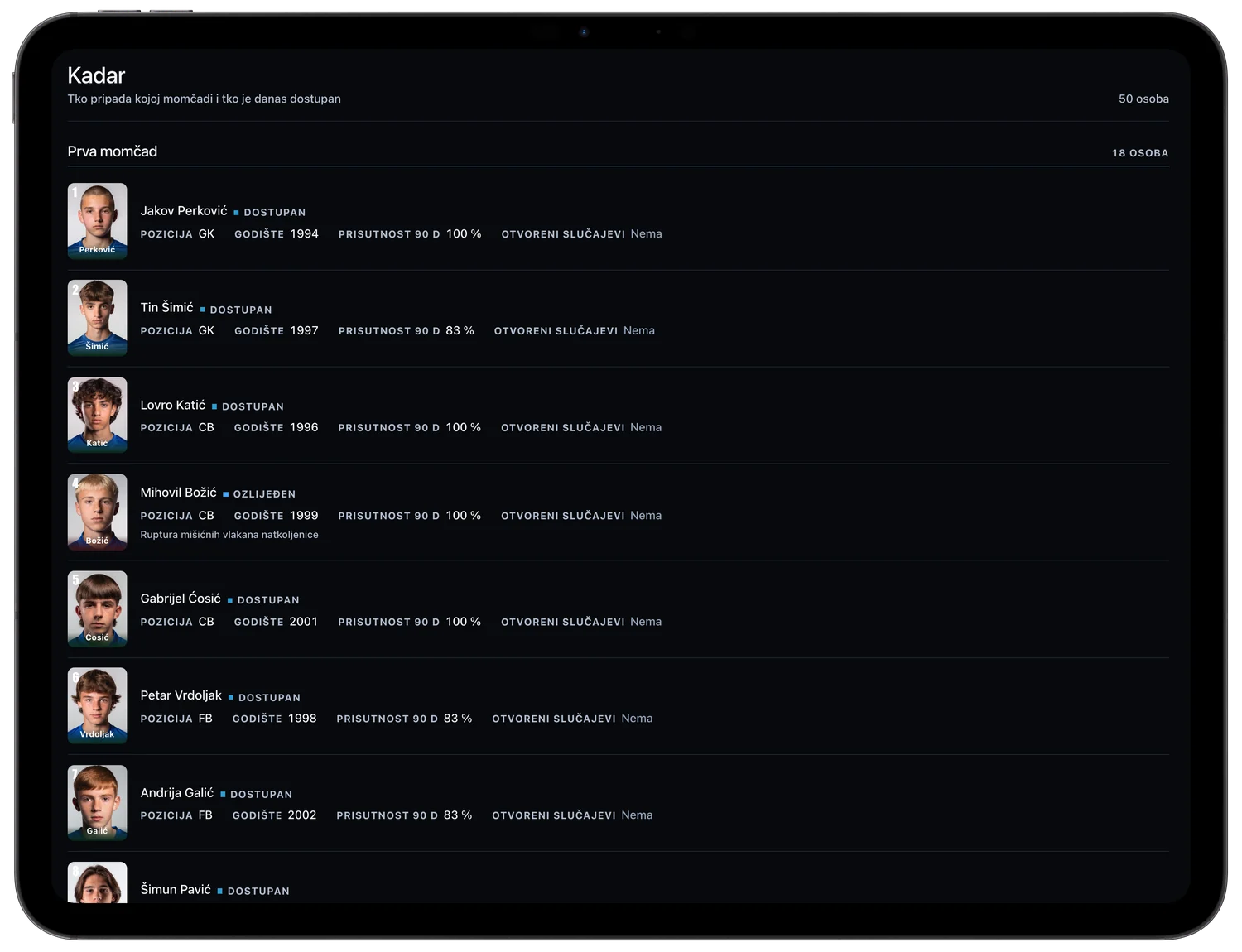The image size is (1242, 952).
Task: Click birth year 1998 for Petar Vrdoljak
Action: [302, 719]
